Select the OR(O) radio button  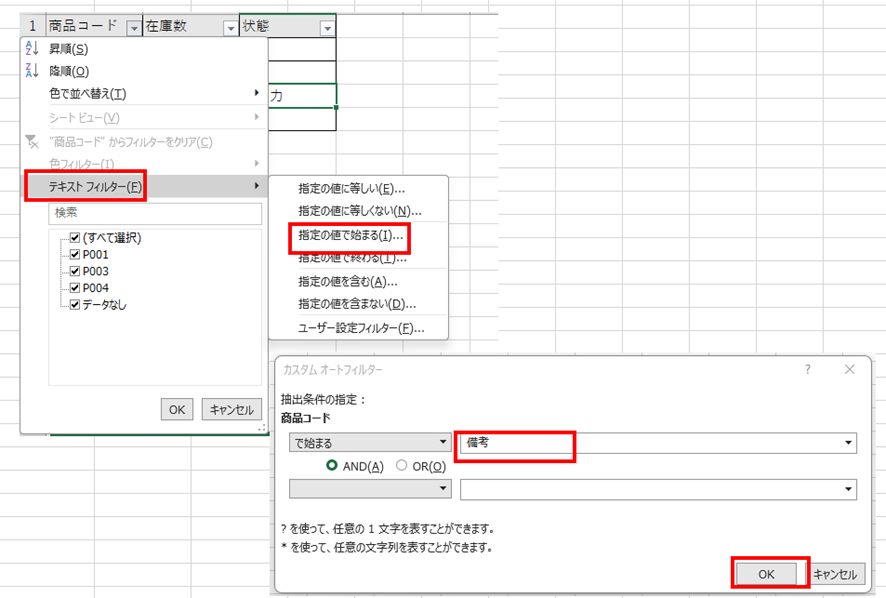[402, 465]
